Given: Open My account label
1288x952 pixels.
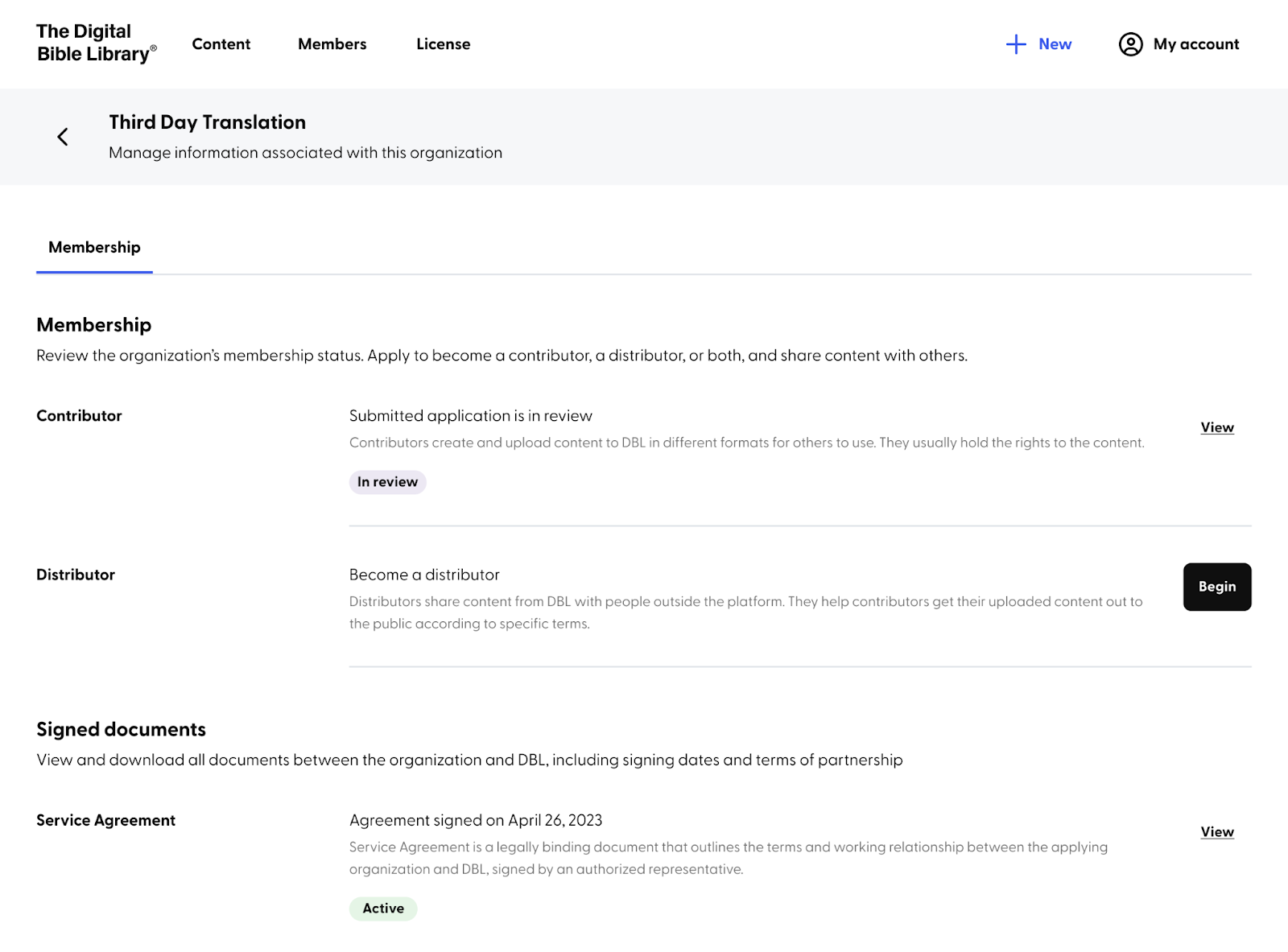Looking at the screenshot, I should click(1195, 44).
